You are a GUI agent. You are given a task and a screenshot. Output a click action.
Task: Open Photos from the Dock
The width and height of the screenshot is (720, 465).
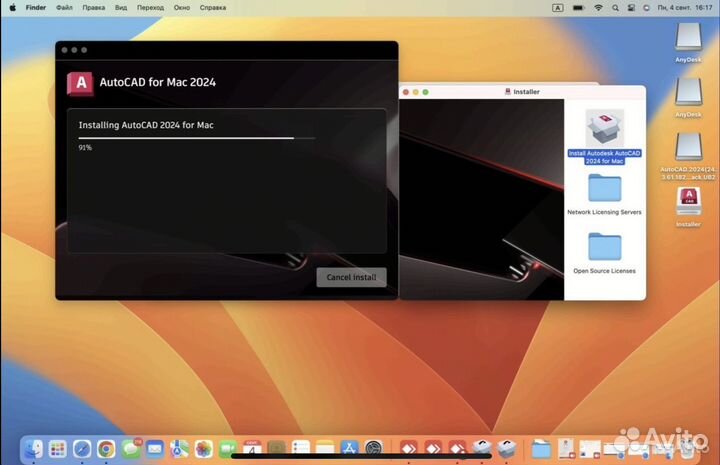tap(203, 448)
